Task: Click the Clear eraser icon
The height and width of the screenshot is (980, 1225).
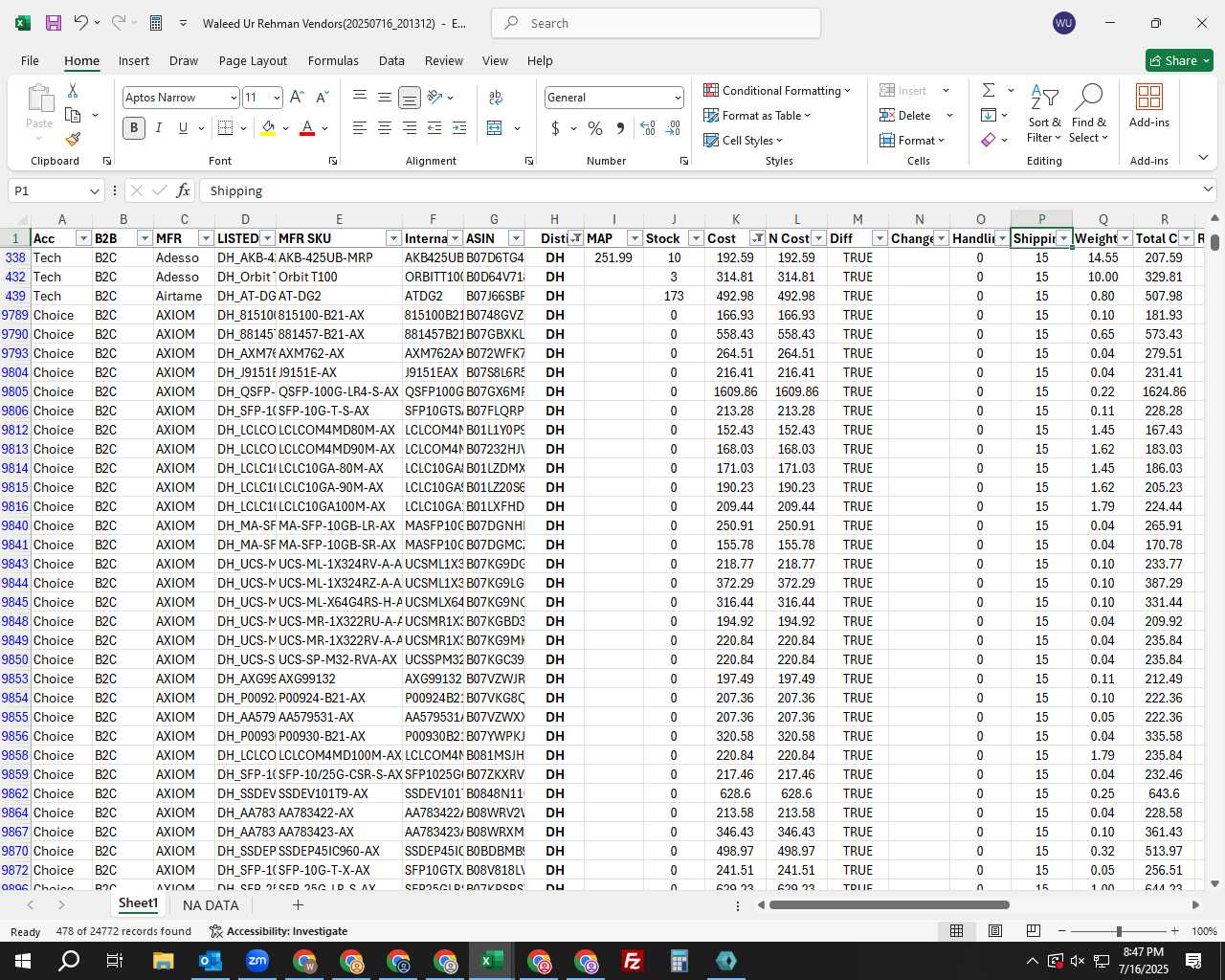Action: [x=989, y=140]
